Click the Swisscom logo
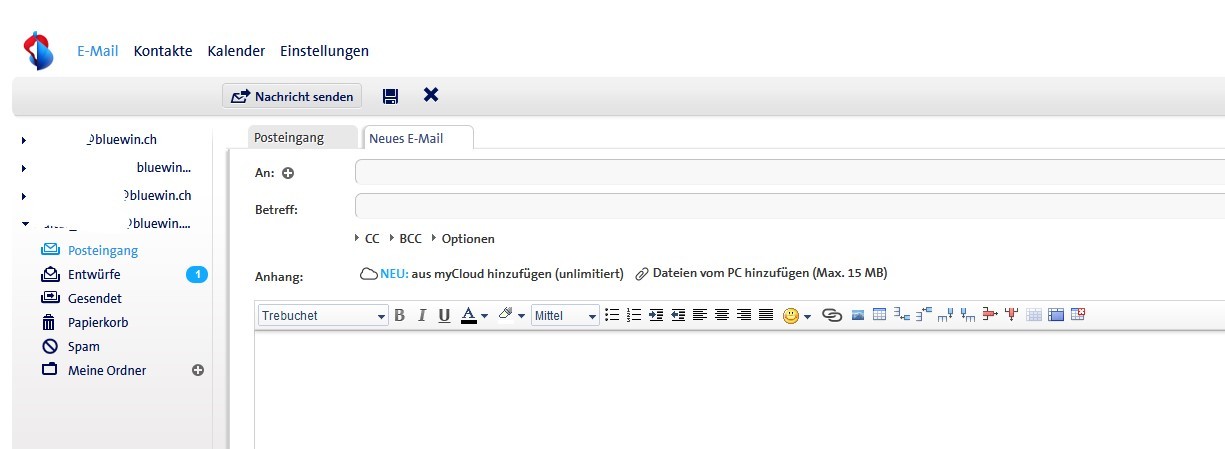 (37, 50)
